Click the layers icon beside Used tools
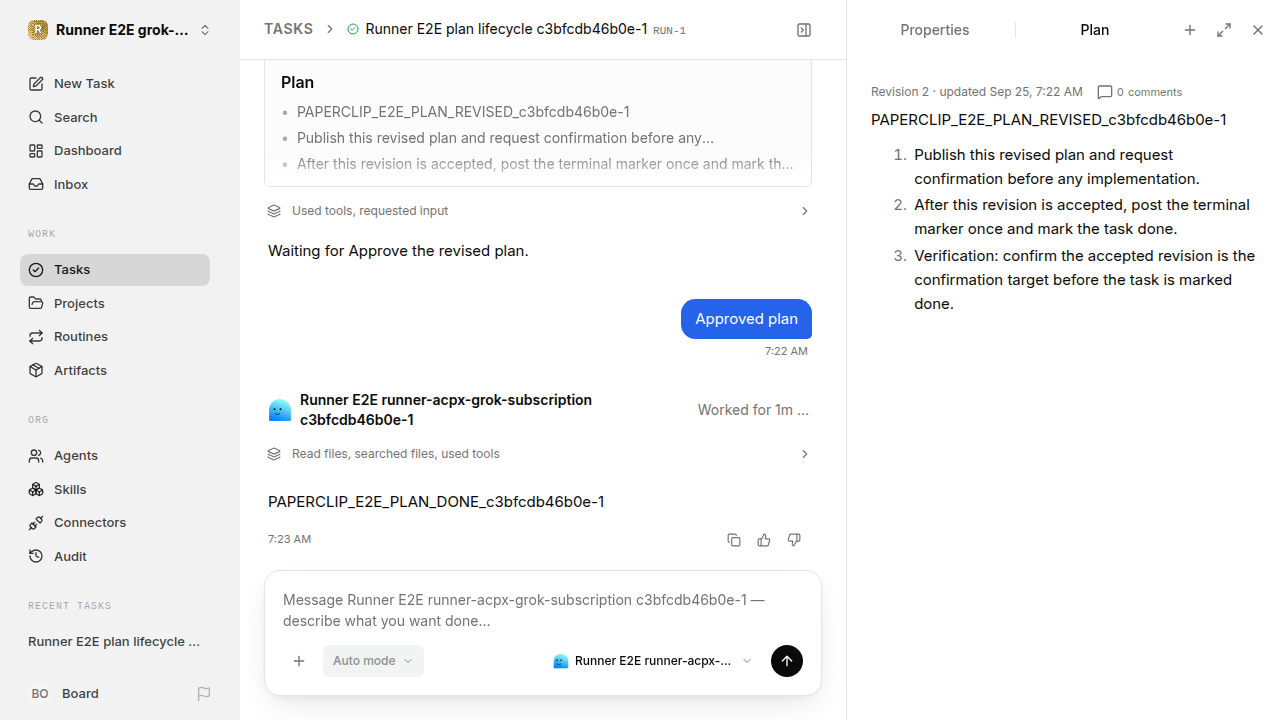The width and height of the screenshot is (1280, 720). click(274, 211)
